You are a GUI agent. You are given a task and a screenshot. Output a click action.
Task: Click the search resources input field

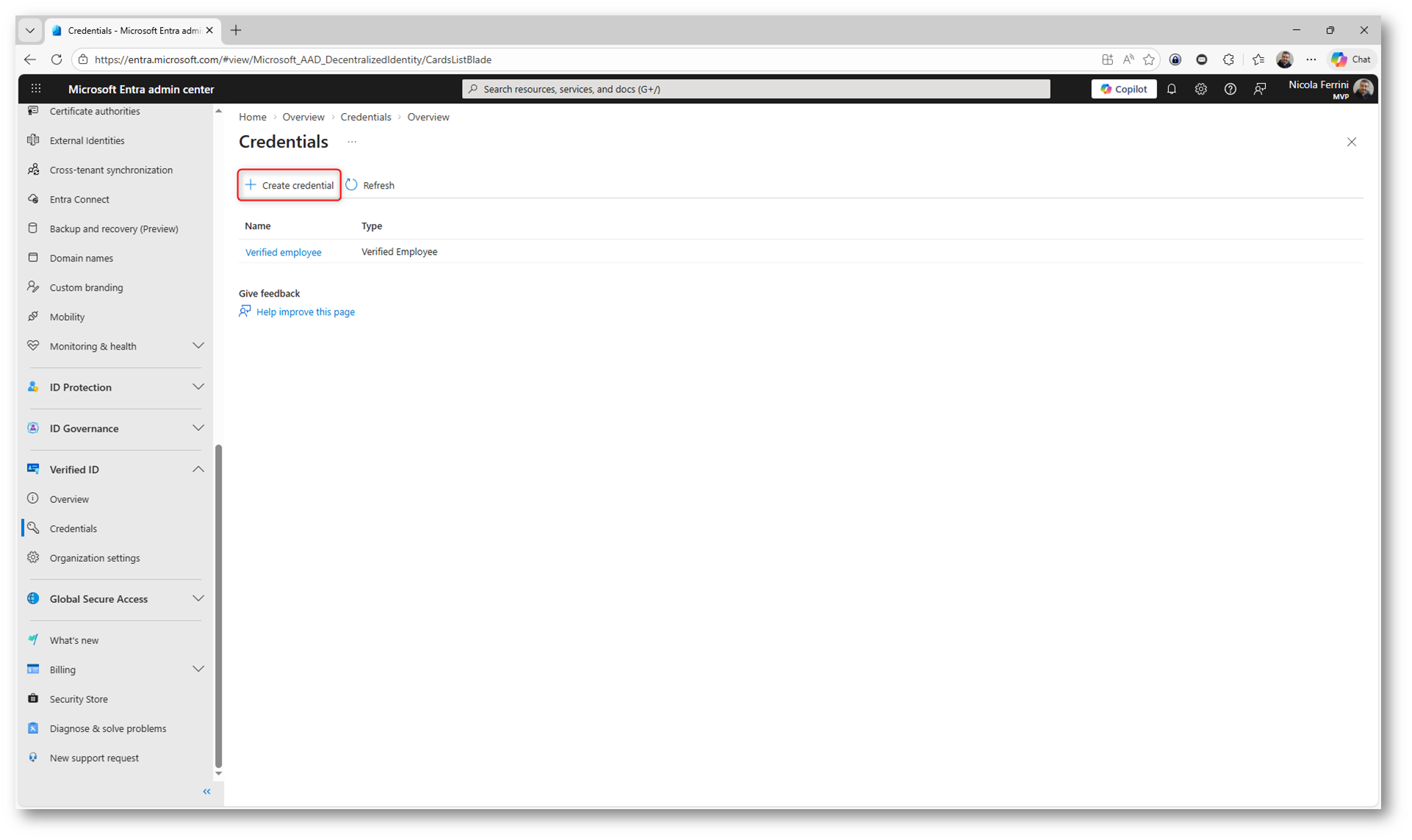(x=757, y=89)
